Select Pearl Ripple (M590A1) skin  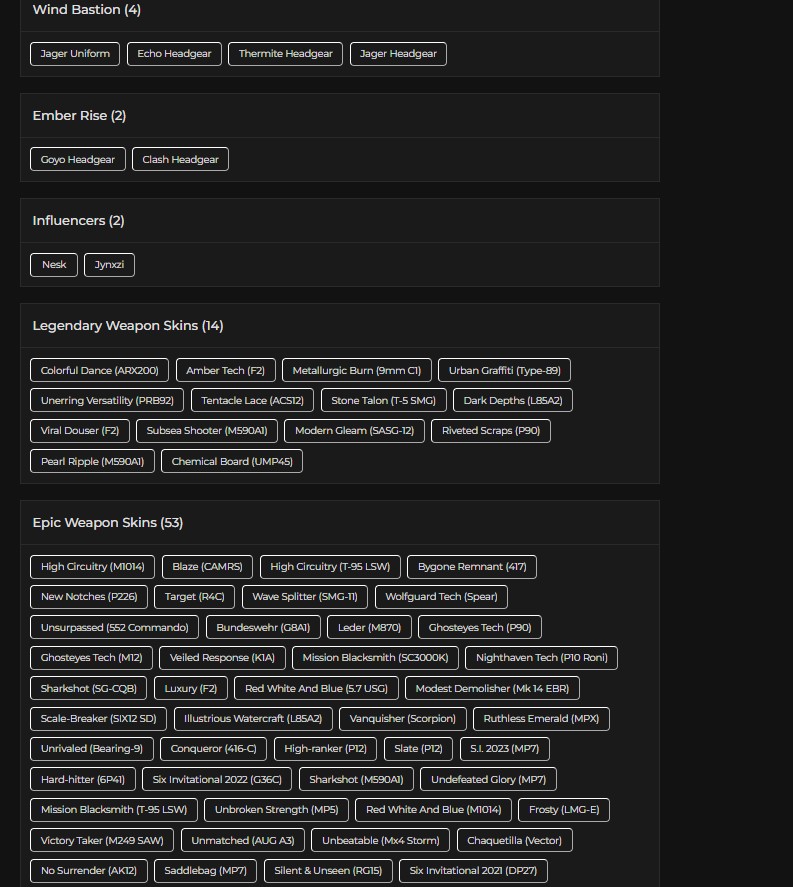(92, 462)
